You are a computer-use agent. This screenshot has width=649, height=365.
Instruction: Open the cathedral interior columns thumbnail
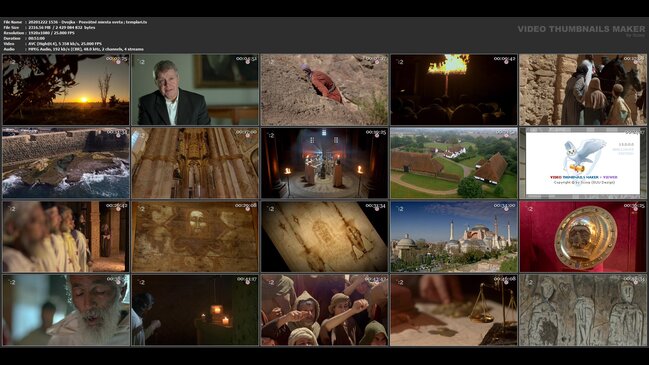click(x=195, y=163)
